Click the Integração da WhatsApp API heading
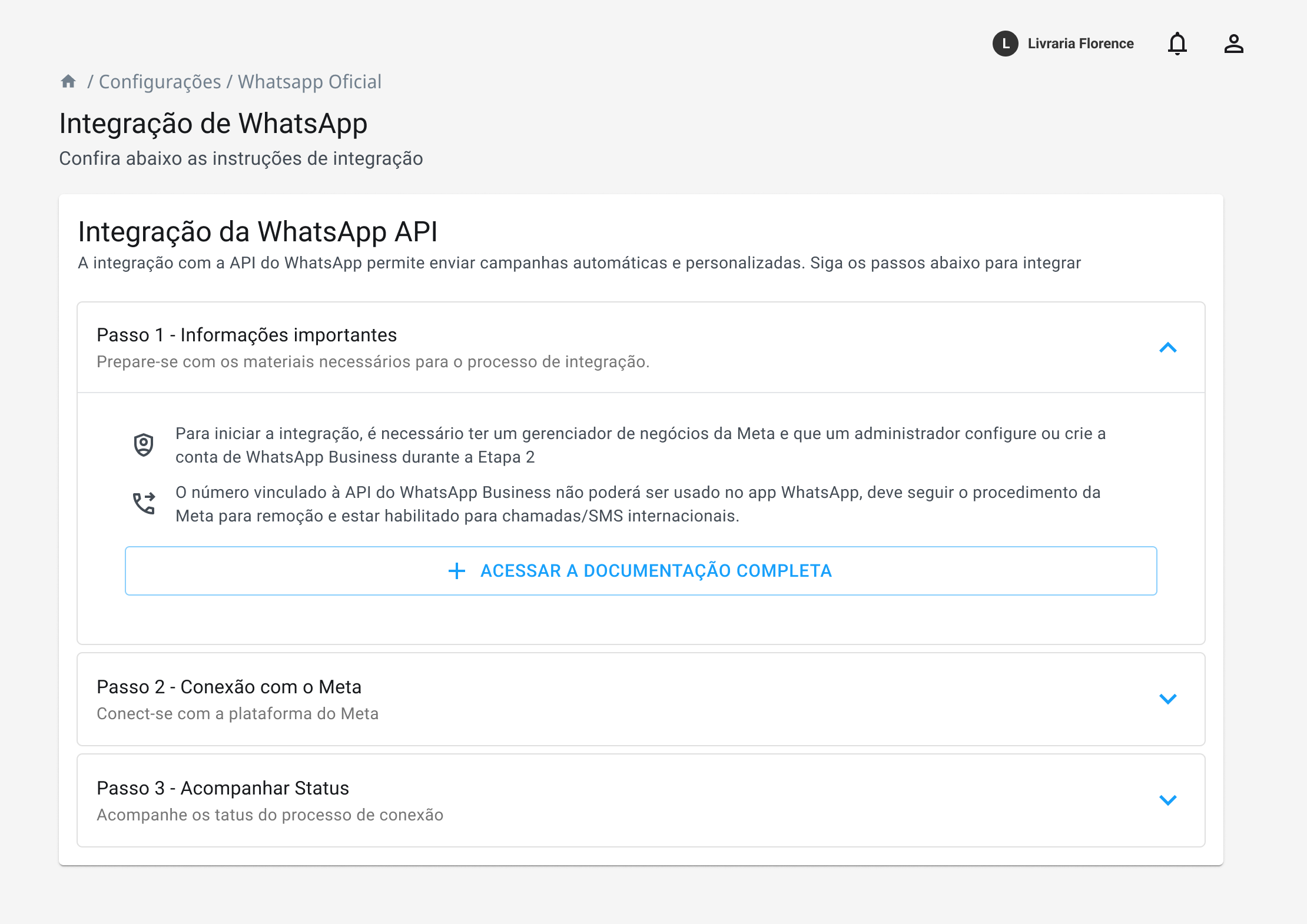This screenshot has width=1307, height=924. pos(258,231)
